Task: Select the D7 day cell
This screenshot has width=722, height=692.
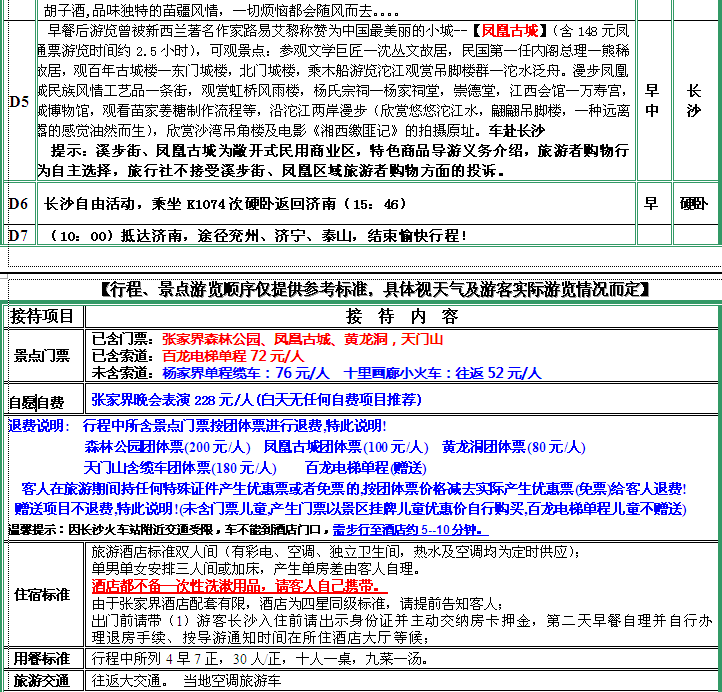Action: [18, 235]
